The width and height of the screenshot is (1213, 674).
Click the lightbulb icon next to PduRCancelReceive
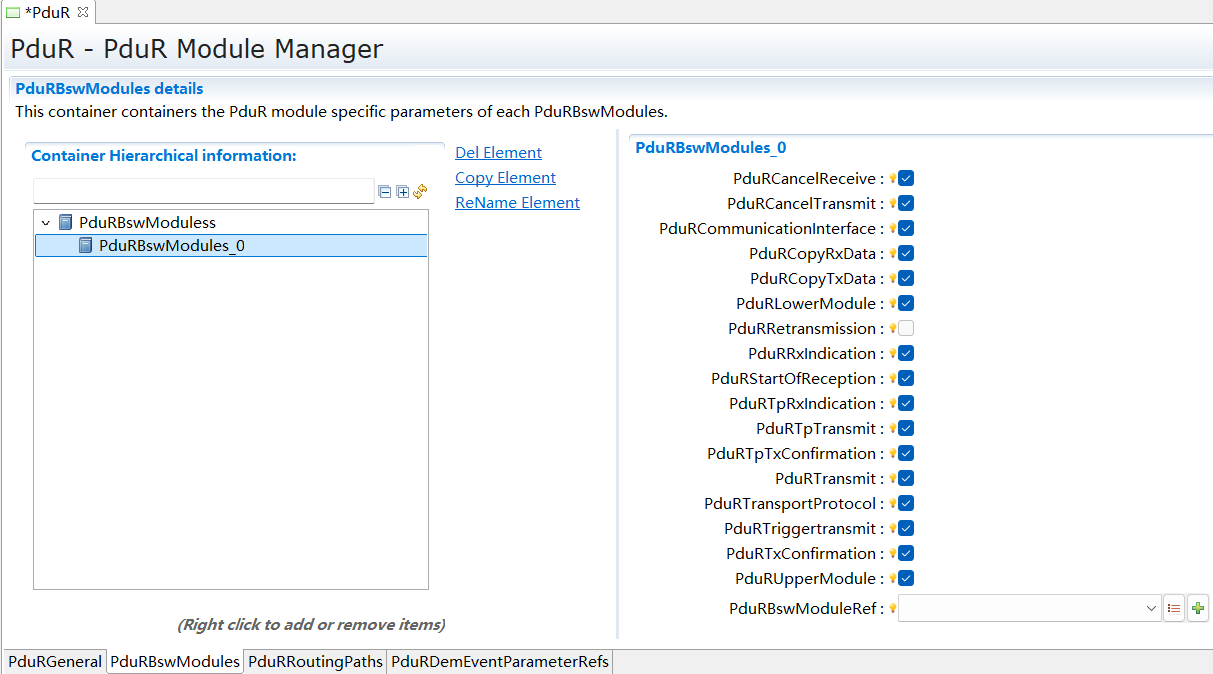[x=893, y=178]
